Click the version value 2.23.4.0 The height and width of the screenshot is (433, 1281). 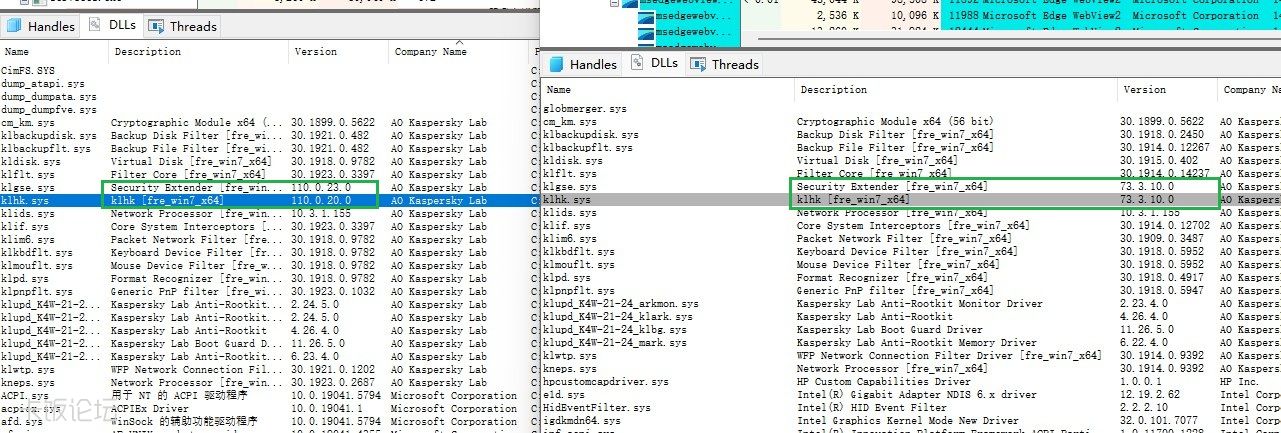1145,303
